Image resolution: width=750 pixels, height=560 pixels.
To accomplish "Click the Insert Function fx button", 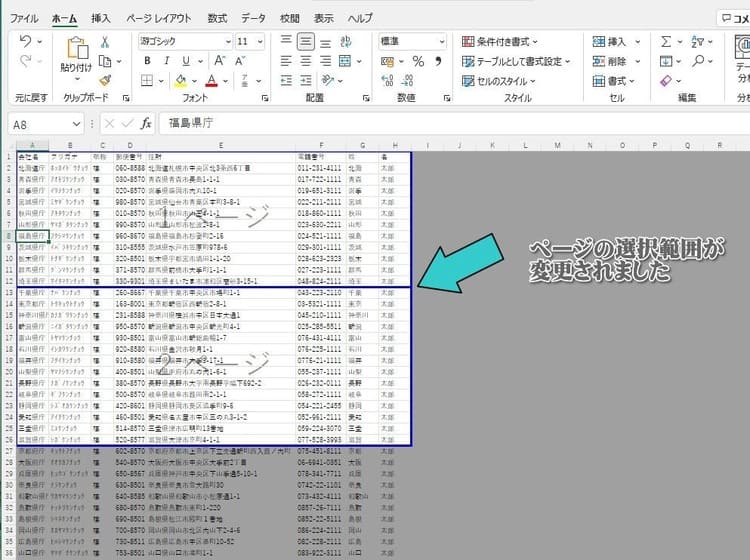I will pos(146,124).
